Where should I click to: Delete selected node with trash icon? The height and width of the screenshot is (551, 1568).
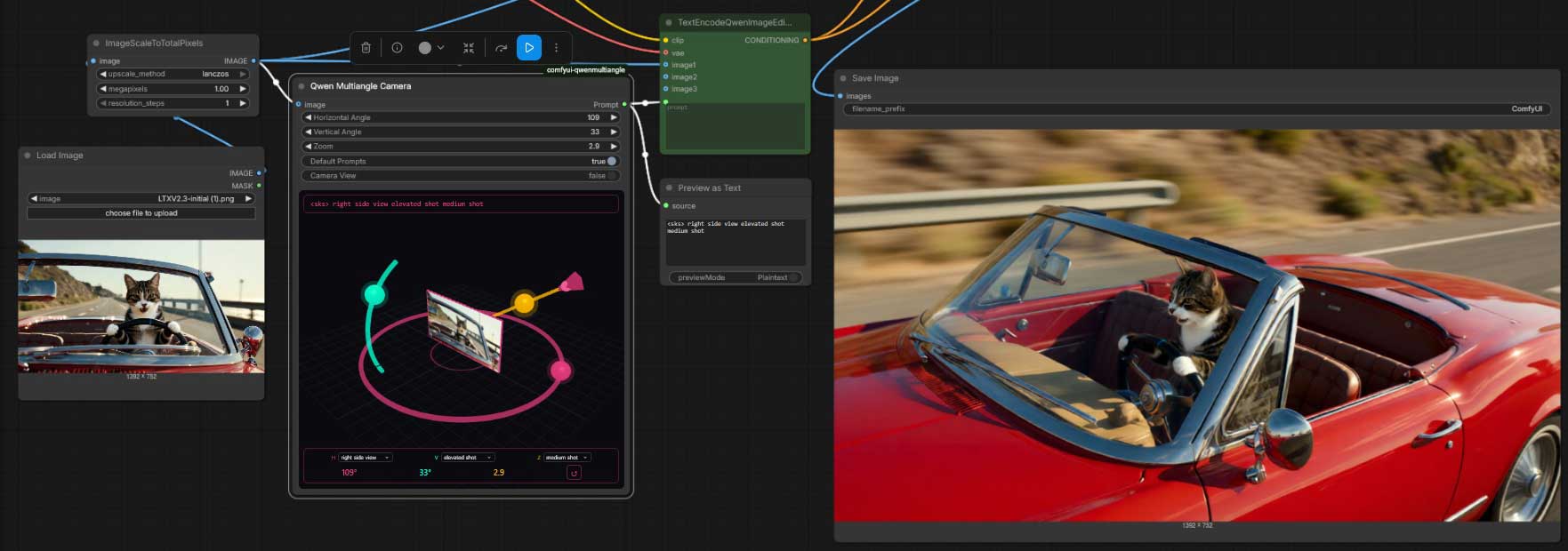tap(366, 48)
